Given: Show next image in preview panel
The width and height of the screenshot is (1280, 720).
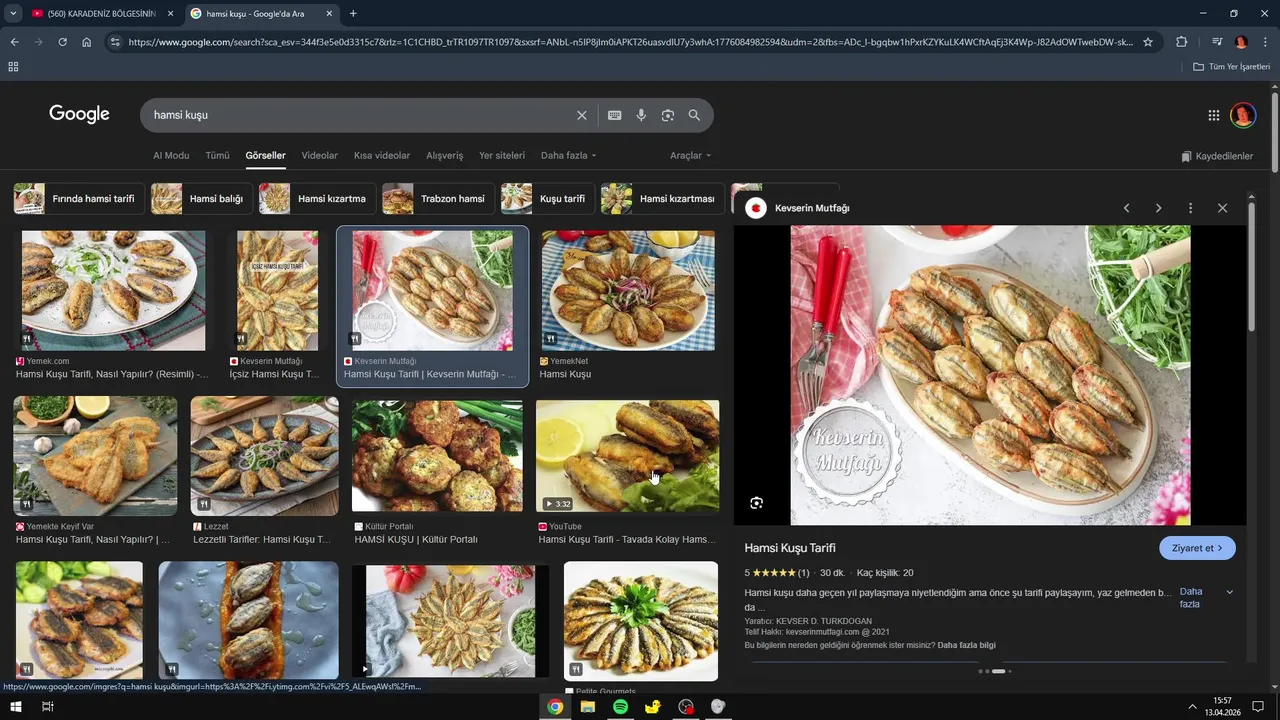Looking at the screenshot, I should click(1158, 208).
